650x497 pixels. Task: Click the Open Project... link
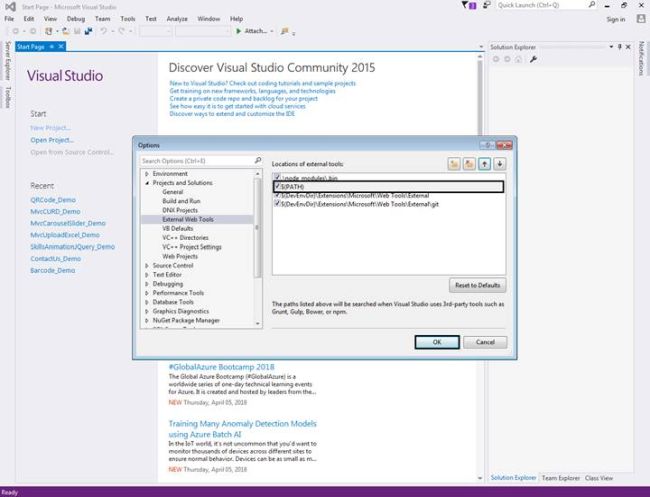click(x=52, y=140)
